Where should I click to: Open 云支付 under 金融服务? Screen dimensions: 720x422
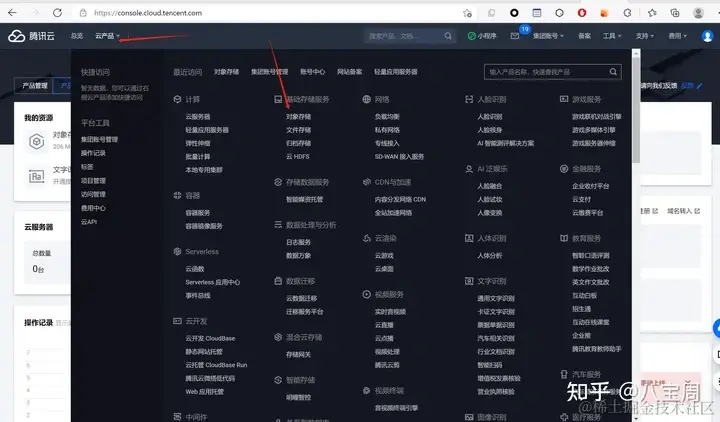pyautogui.click(x=581, y=199)
